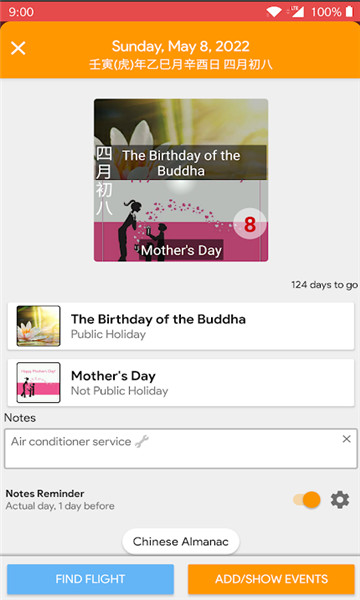The height and width of the screenshot is (600, 360).
Task: Toggle the Notes Reminder switch off
Action: pyautogui.click(x=307, y=500)
